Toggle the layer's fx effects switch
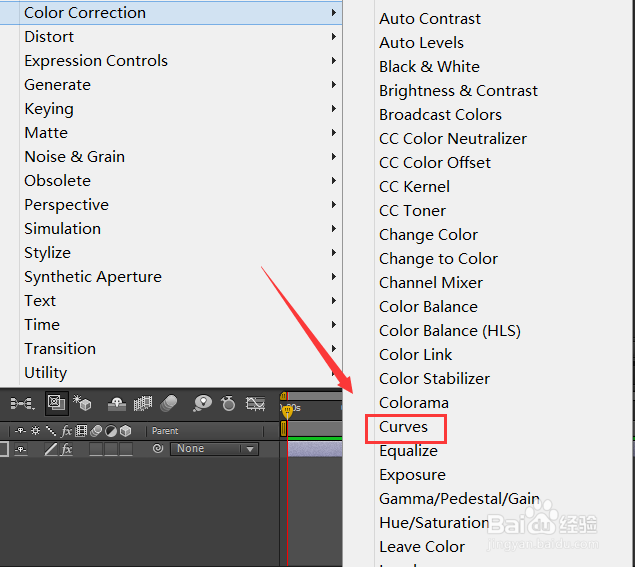635x567 pixels. (66, 449)
